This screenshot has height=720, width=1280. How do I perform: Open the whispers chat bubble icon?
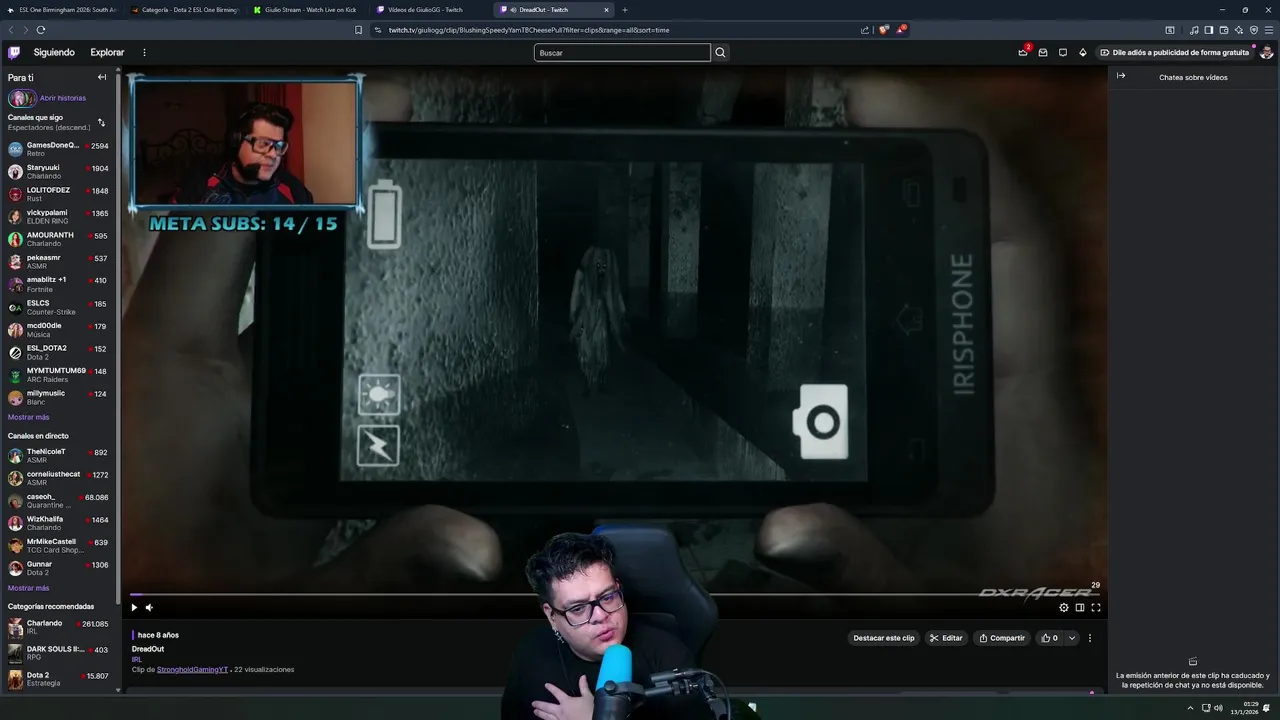1063,52
